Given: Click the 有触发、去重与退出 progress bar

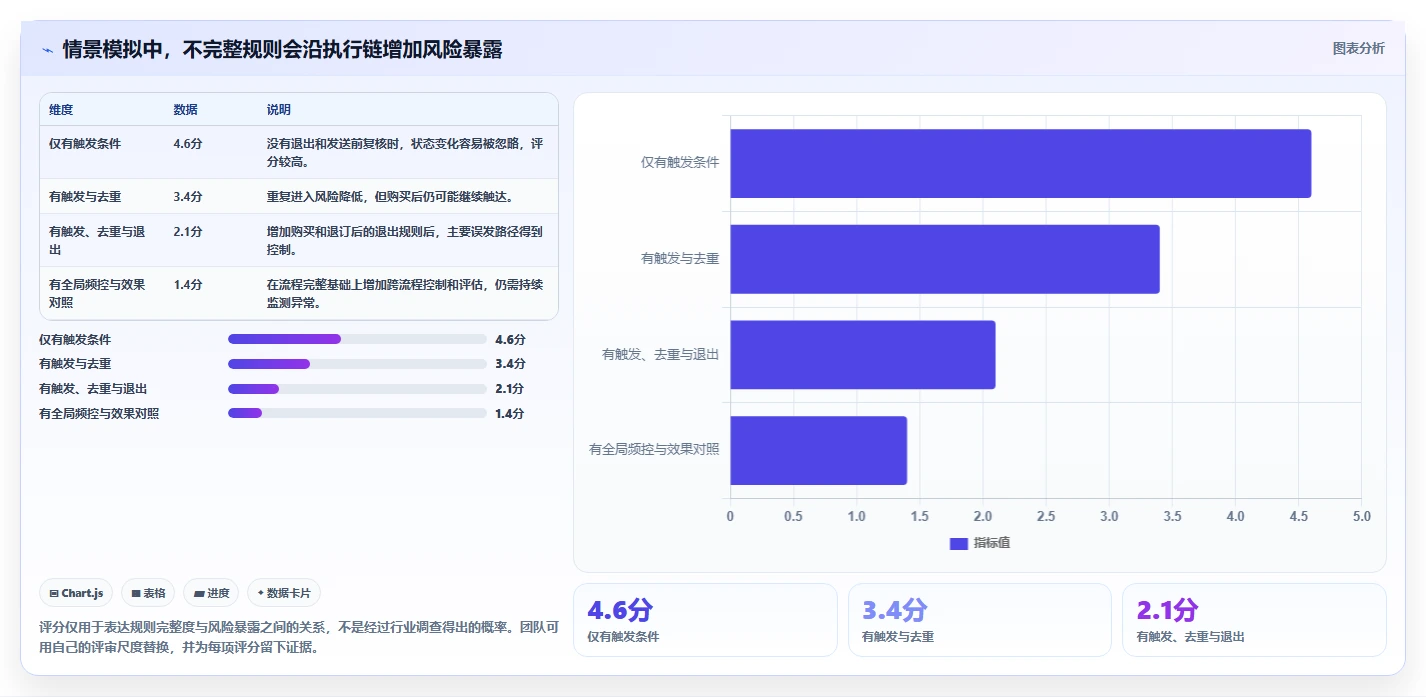Looking at the screenshot, I should point(357,389).
